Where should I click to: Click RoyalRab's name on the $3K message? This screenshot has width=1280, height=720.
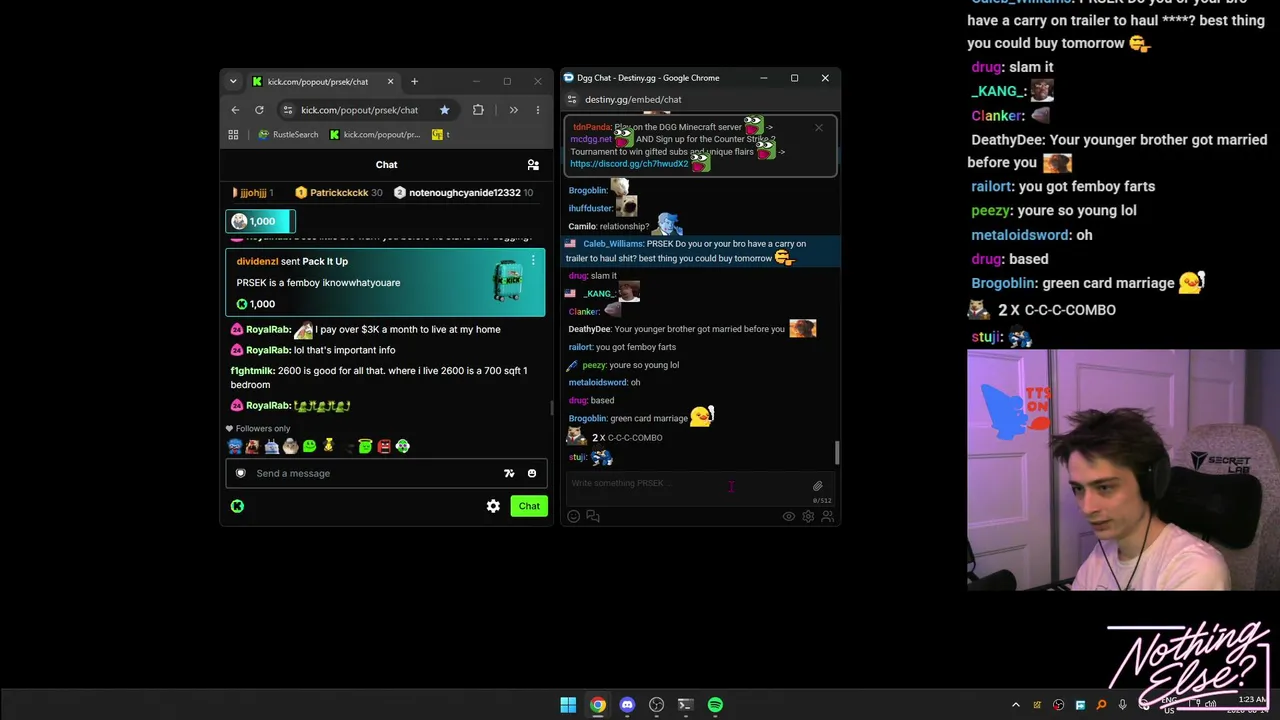[267, 329]
